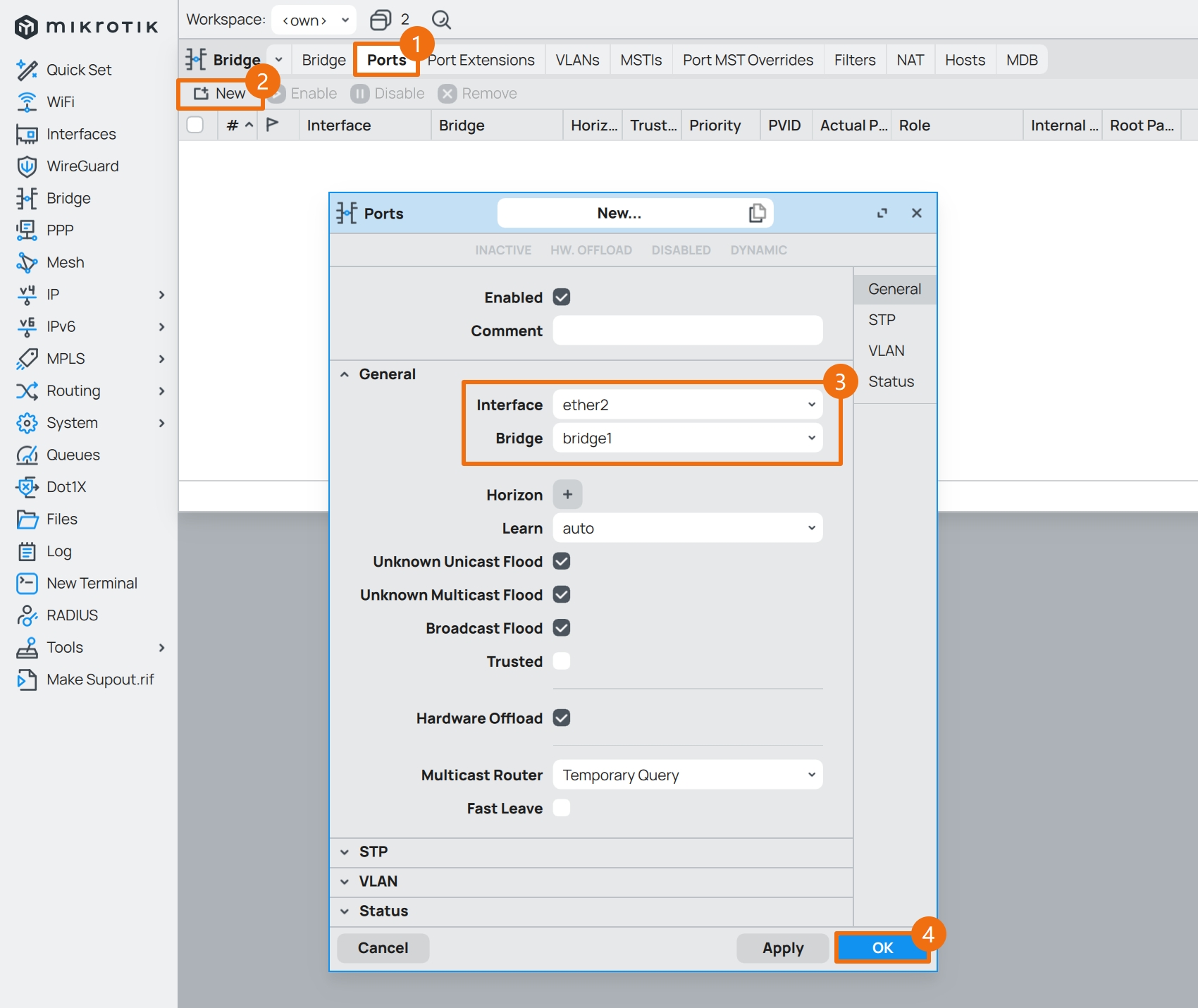Switch to the Port Extensions tab

click(x=481, y=60)
